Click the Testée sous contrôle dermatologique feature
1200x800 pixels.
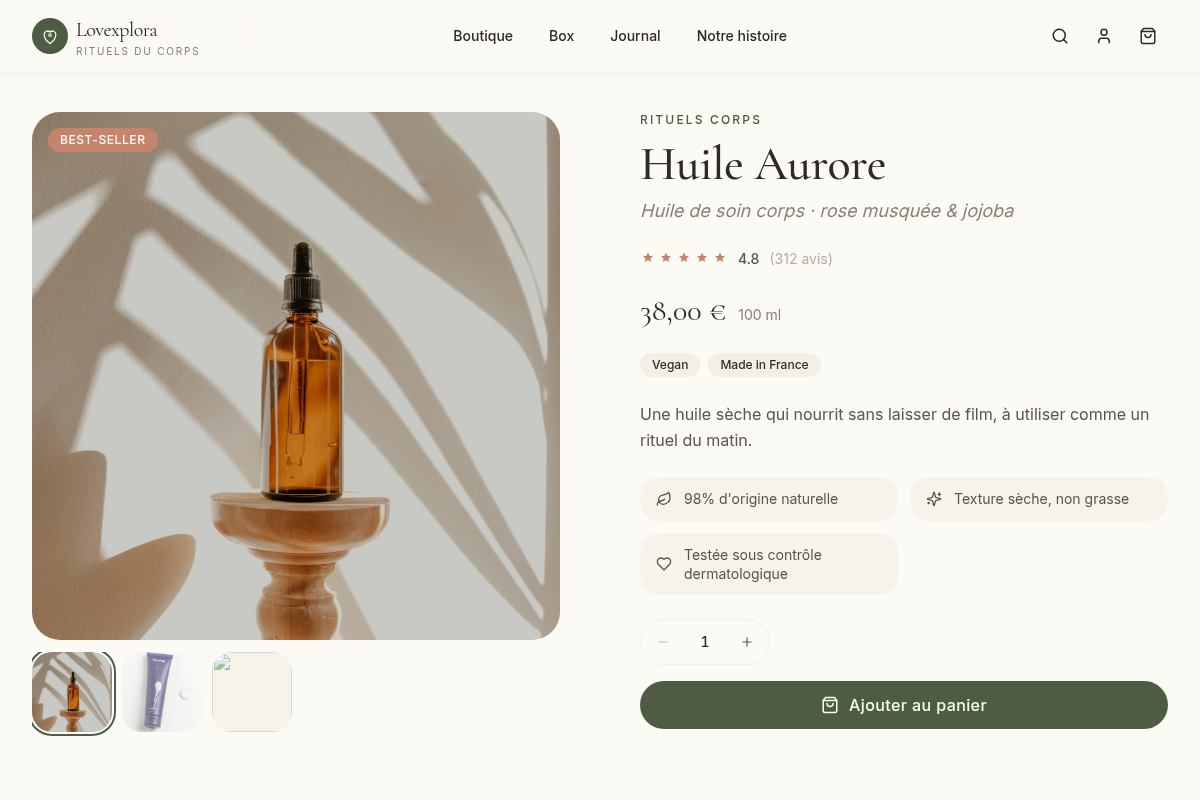click(x=769, y=564)
